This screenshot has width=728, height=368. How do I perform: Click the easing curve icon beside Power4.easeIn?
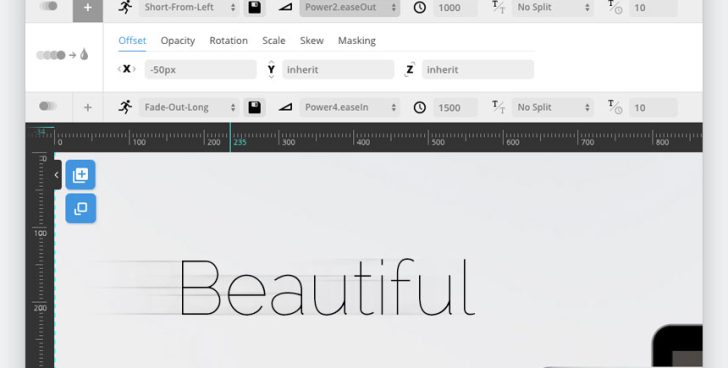286,107
